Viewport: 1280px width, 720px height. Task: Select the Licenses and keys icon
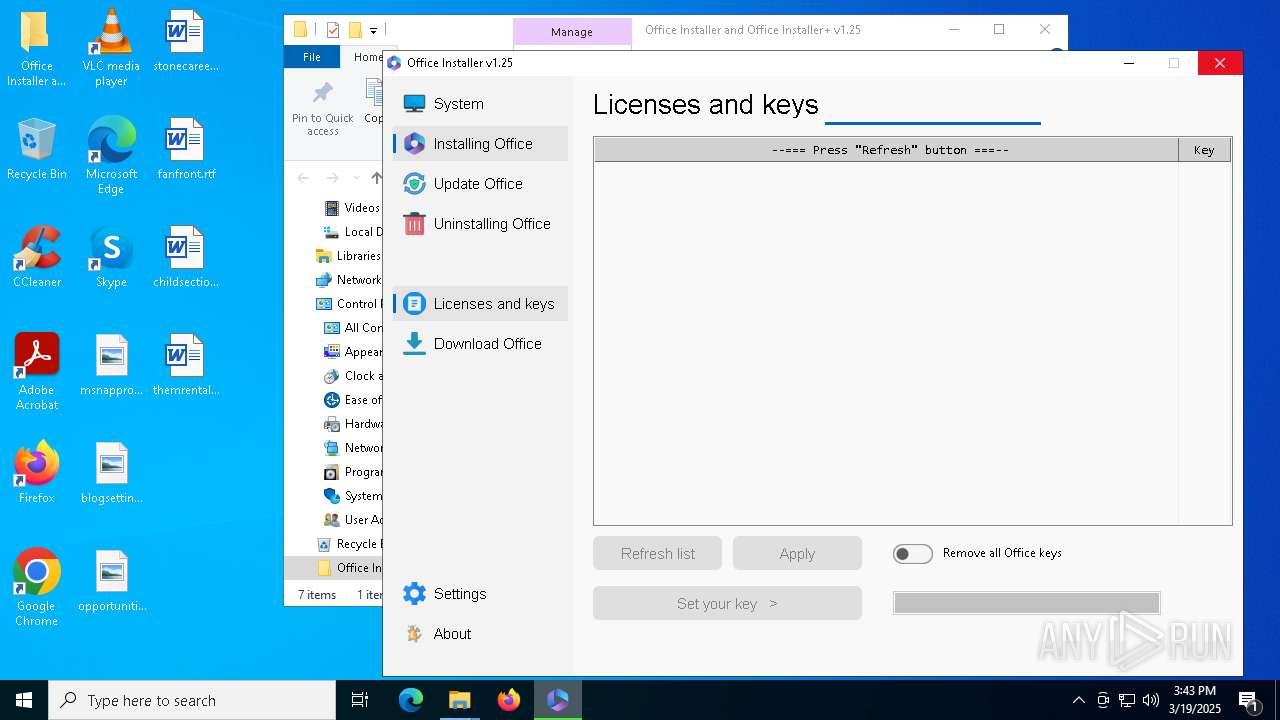click(414, 304)
